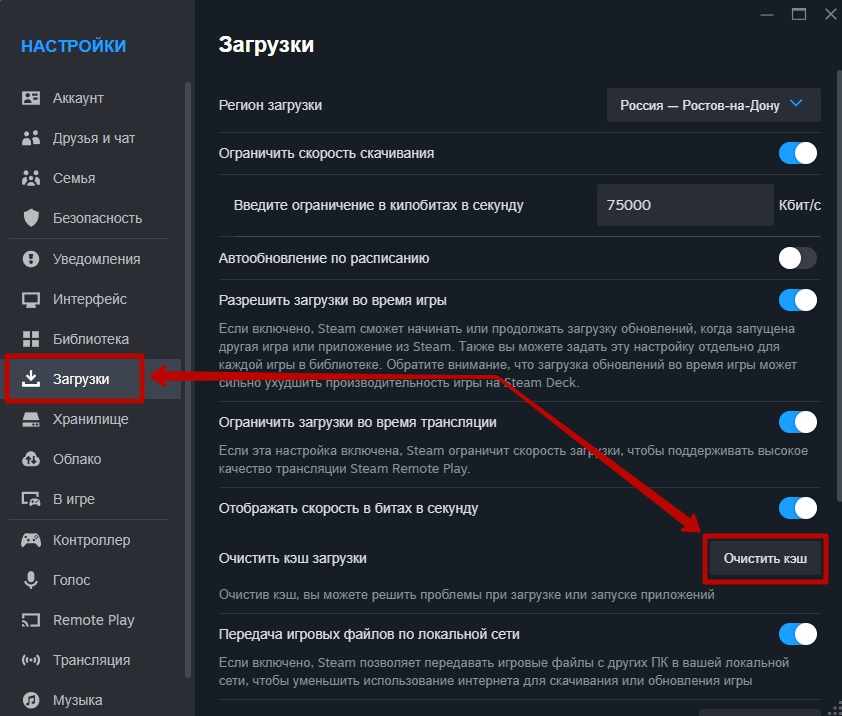Click the download region chevron arrow
Screen dimensions: 842x716
[x=796, y=104]
